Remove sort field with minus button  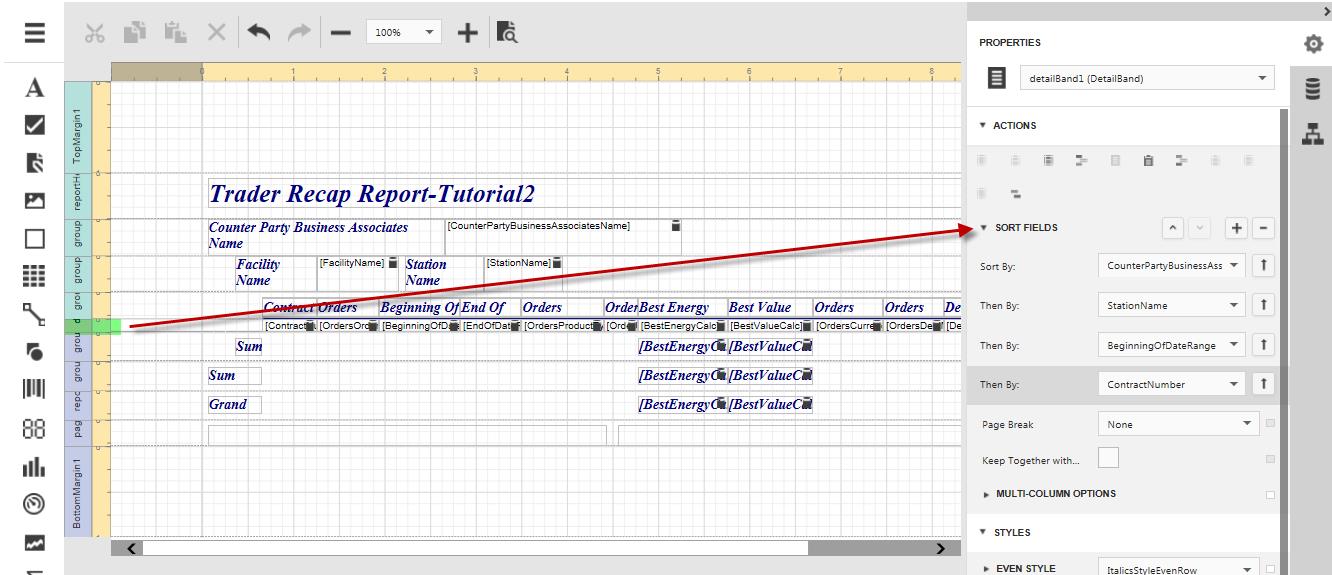pyautogui.click(x=1264, y=228)
